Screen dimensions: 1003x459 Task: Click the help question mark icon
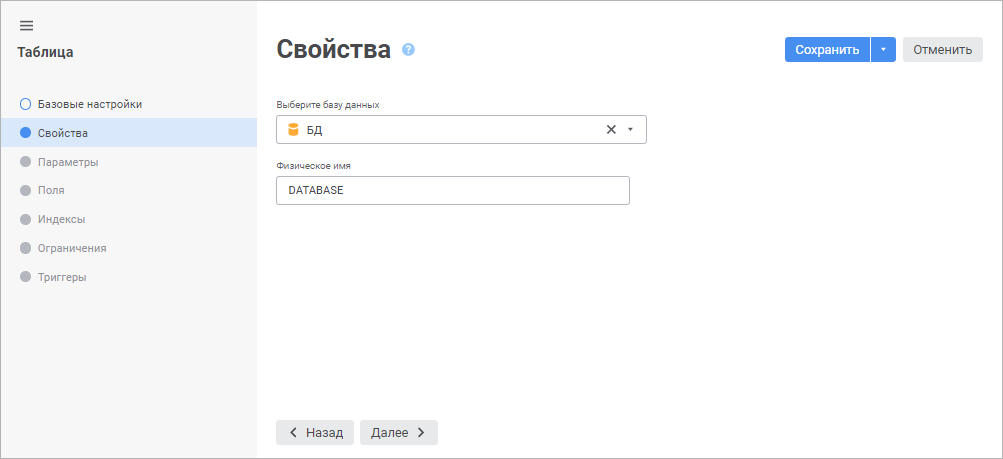[408, 49]
